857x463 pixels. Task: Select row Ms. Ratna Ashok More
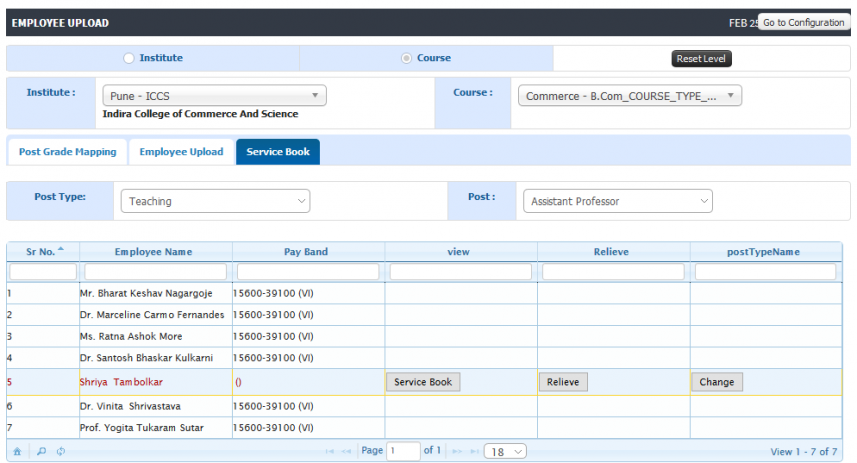tap(424, 336)
